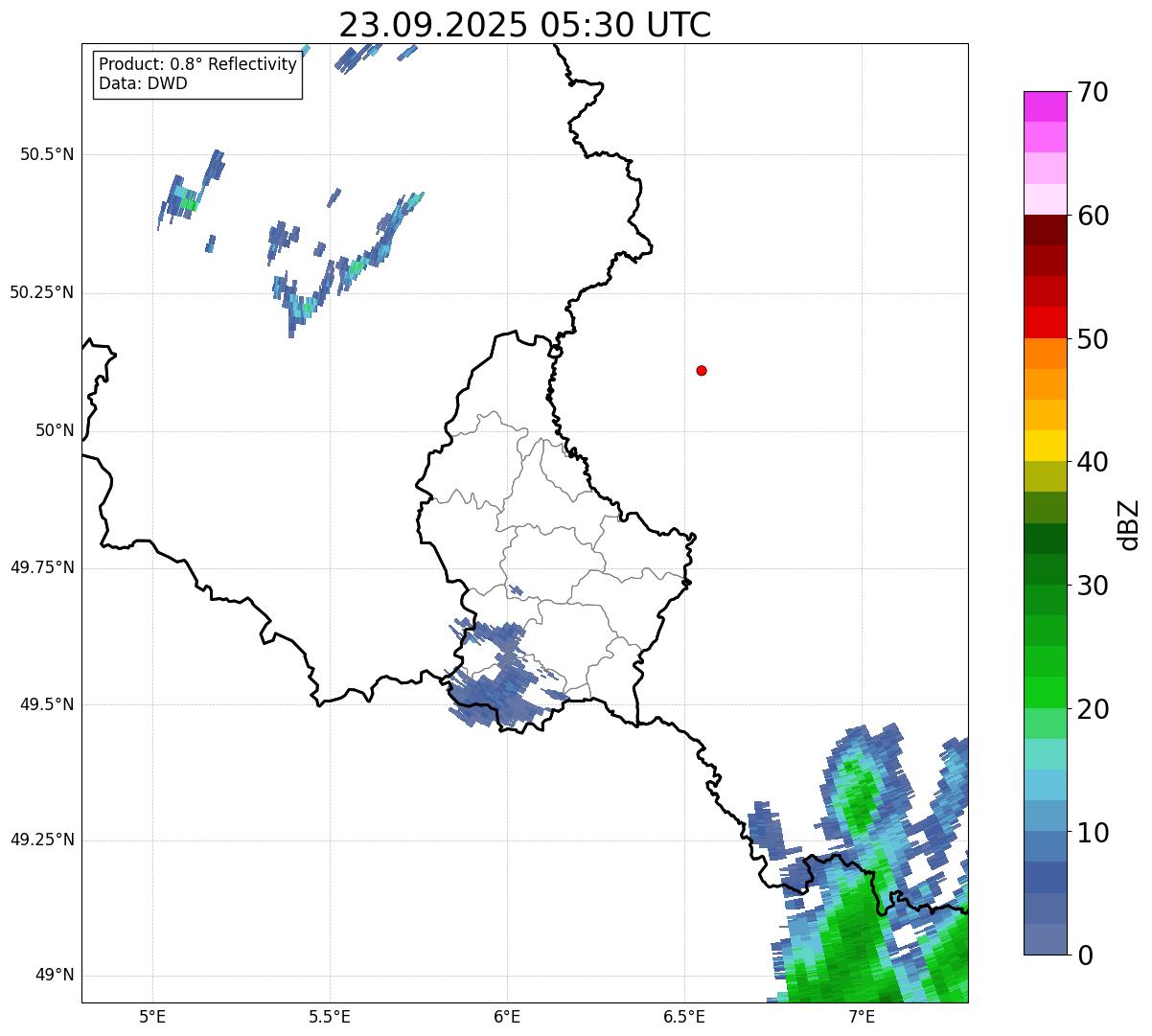This screenshot has height=1036, width=1152.
Task: Click the 50.25°N latitude tick label
Action: [x=41, y=292]
